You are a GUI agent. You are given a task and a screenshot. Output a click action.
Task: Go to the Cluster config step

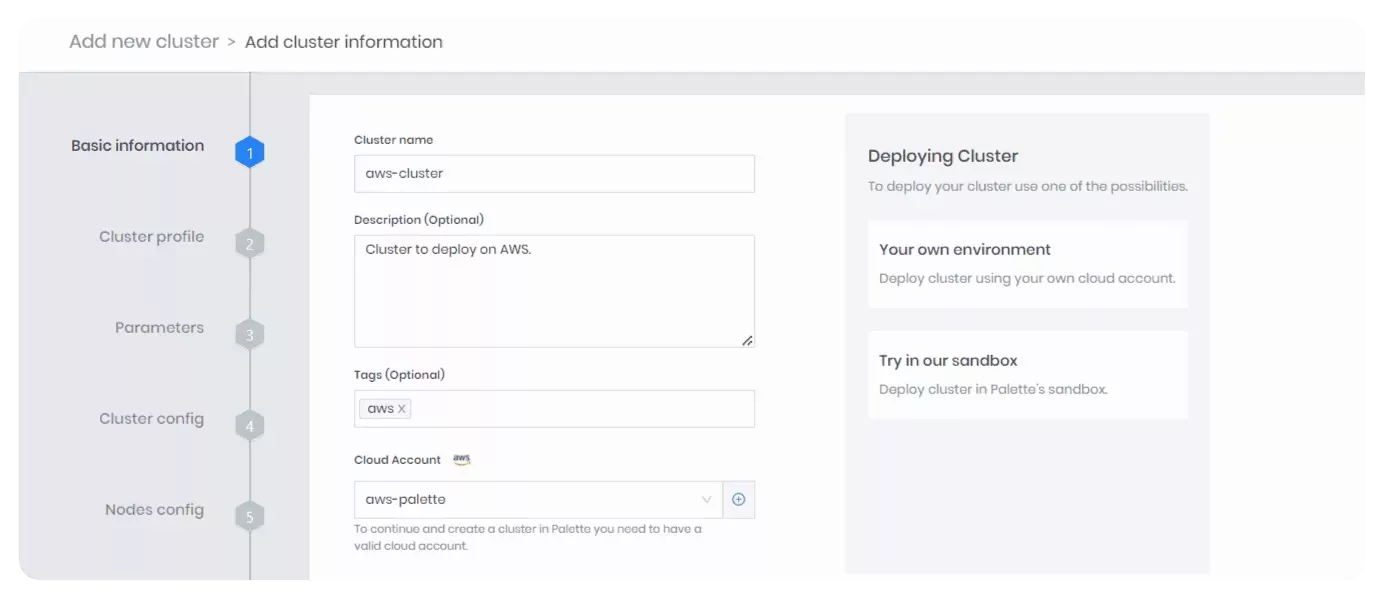151,419
